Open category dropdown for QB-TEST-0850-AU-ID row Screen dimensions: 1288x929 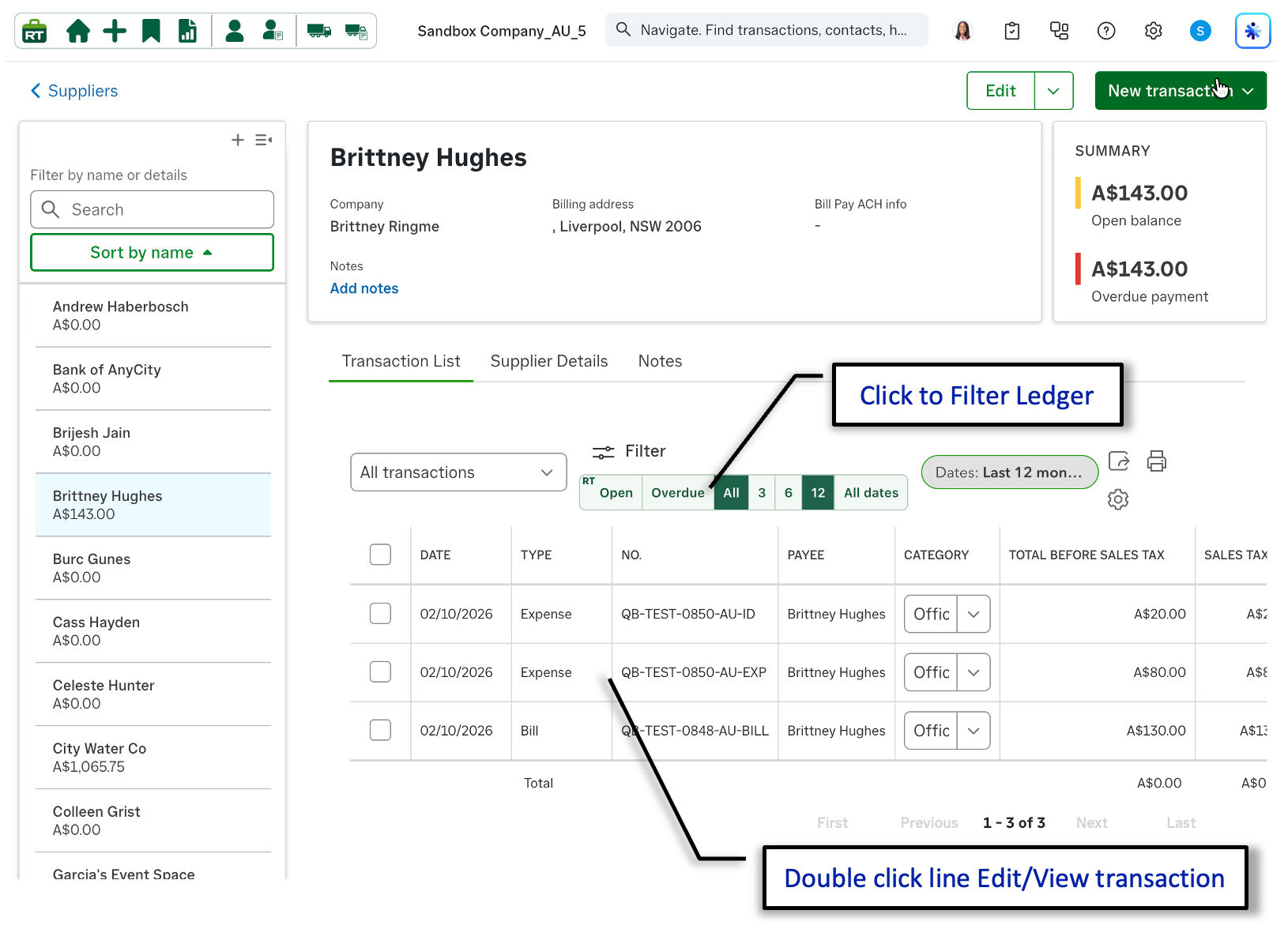974,614
